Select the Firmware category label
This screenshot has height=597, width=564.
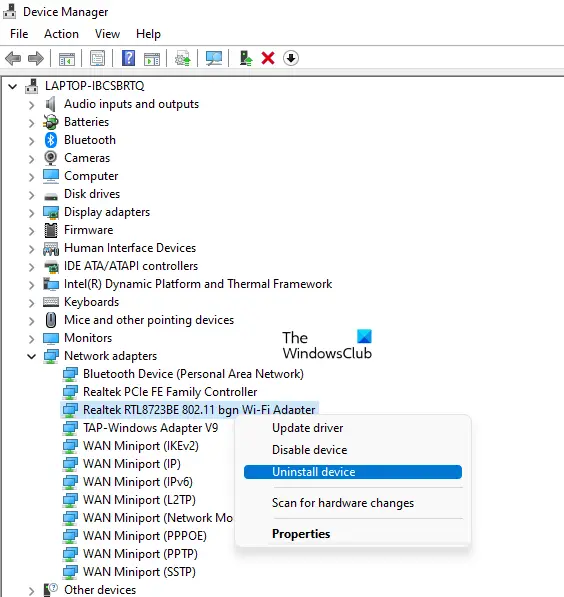click(88, 230)
